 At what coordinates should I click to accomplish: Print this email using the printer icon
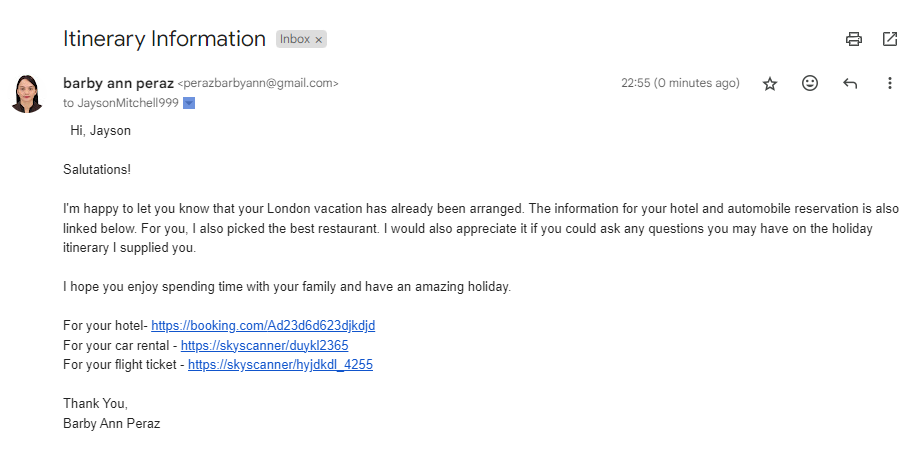pos(854,39)
